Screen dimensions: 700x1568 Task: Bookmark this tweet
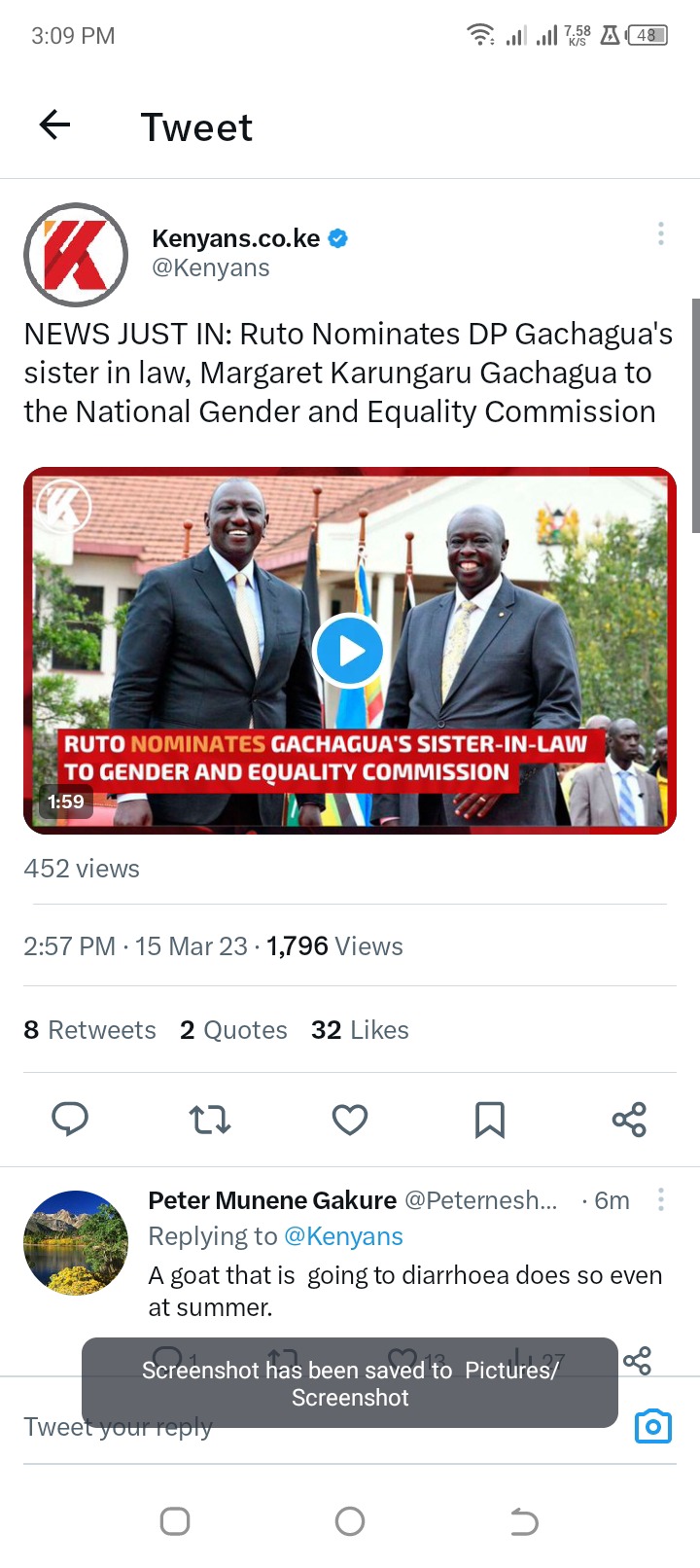(490, 1120)
